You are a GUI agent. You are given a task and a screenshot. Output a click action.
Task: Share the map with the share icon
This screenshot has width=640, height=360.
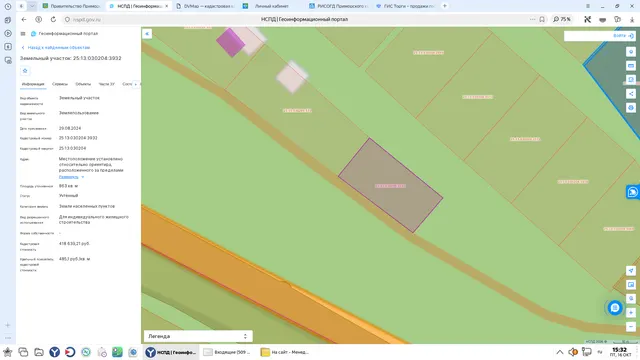point(631,93)
